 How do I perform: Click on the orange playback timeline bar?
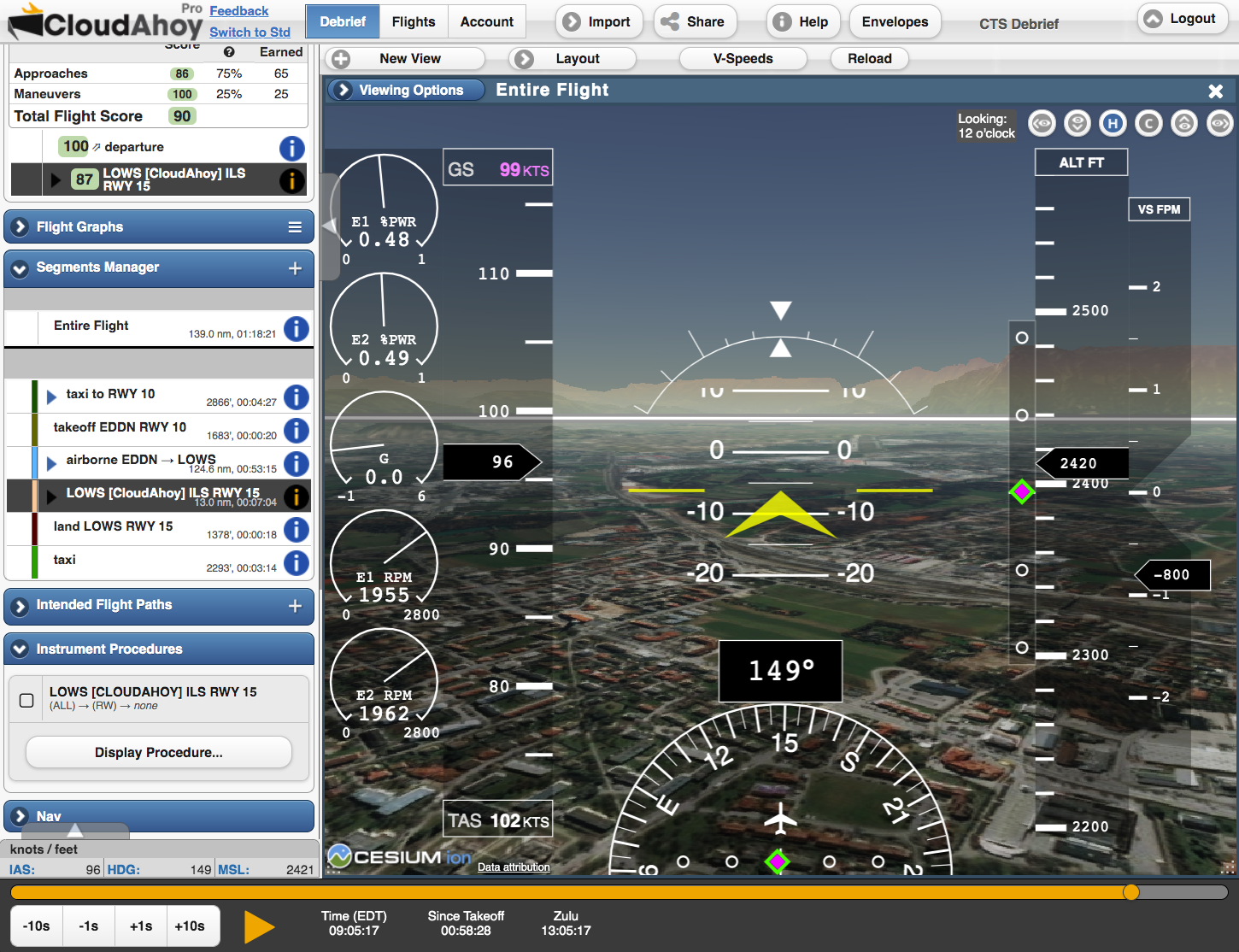pyautogui.click(x=570, y=892)
